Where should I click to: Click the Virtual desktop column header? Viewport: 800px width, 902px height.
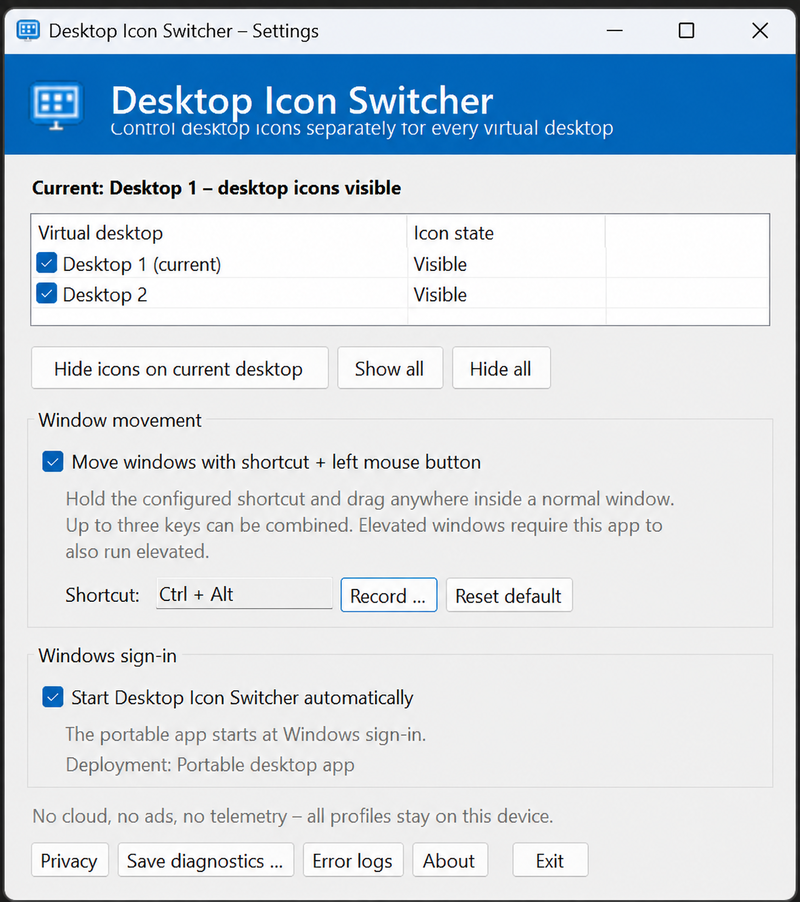(220, 233)
